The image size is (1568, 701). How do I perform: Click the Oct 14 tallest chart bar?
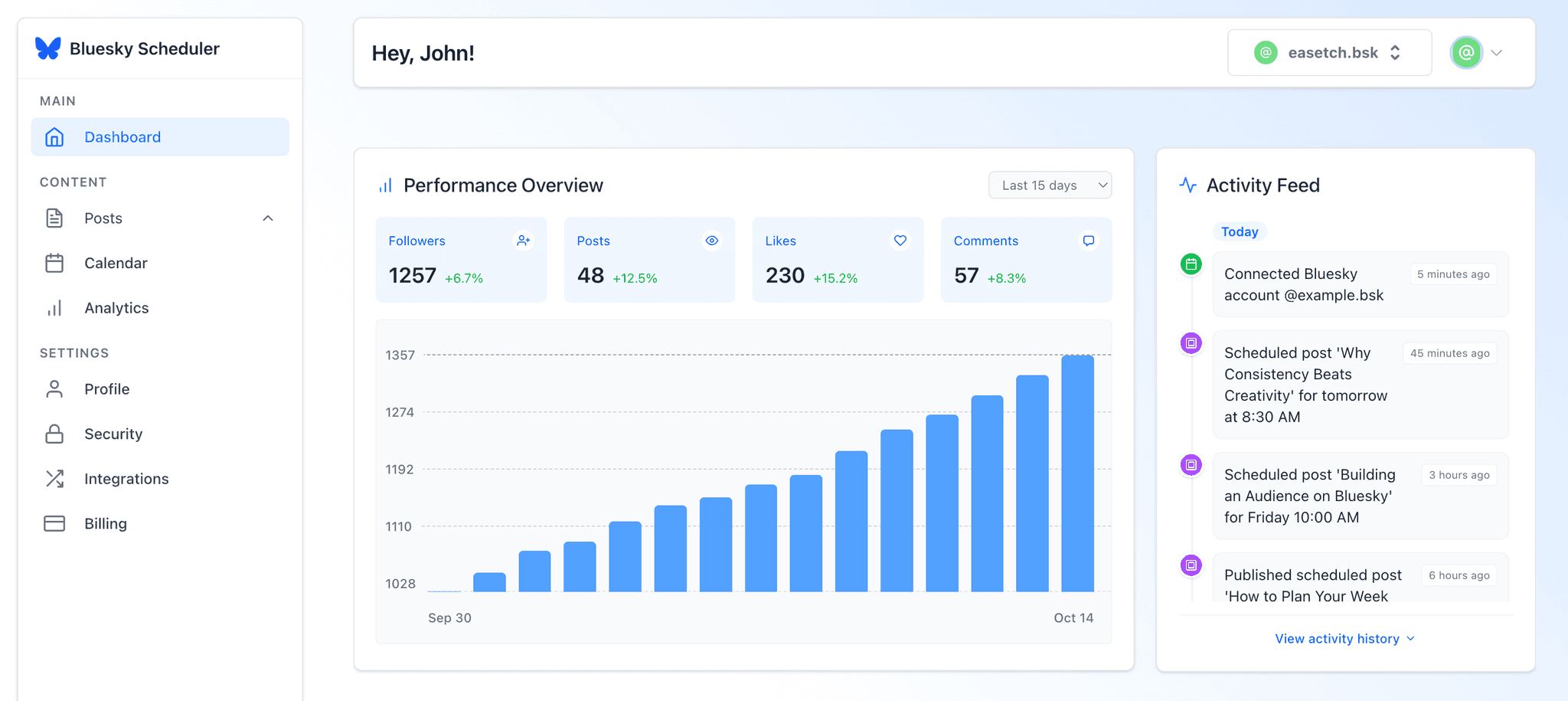pyautogui.click(x=1077, y=473)
